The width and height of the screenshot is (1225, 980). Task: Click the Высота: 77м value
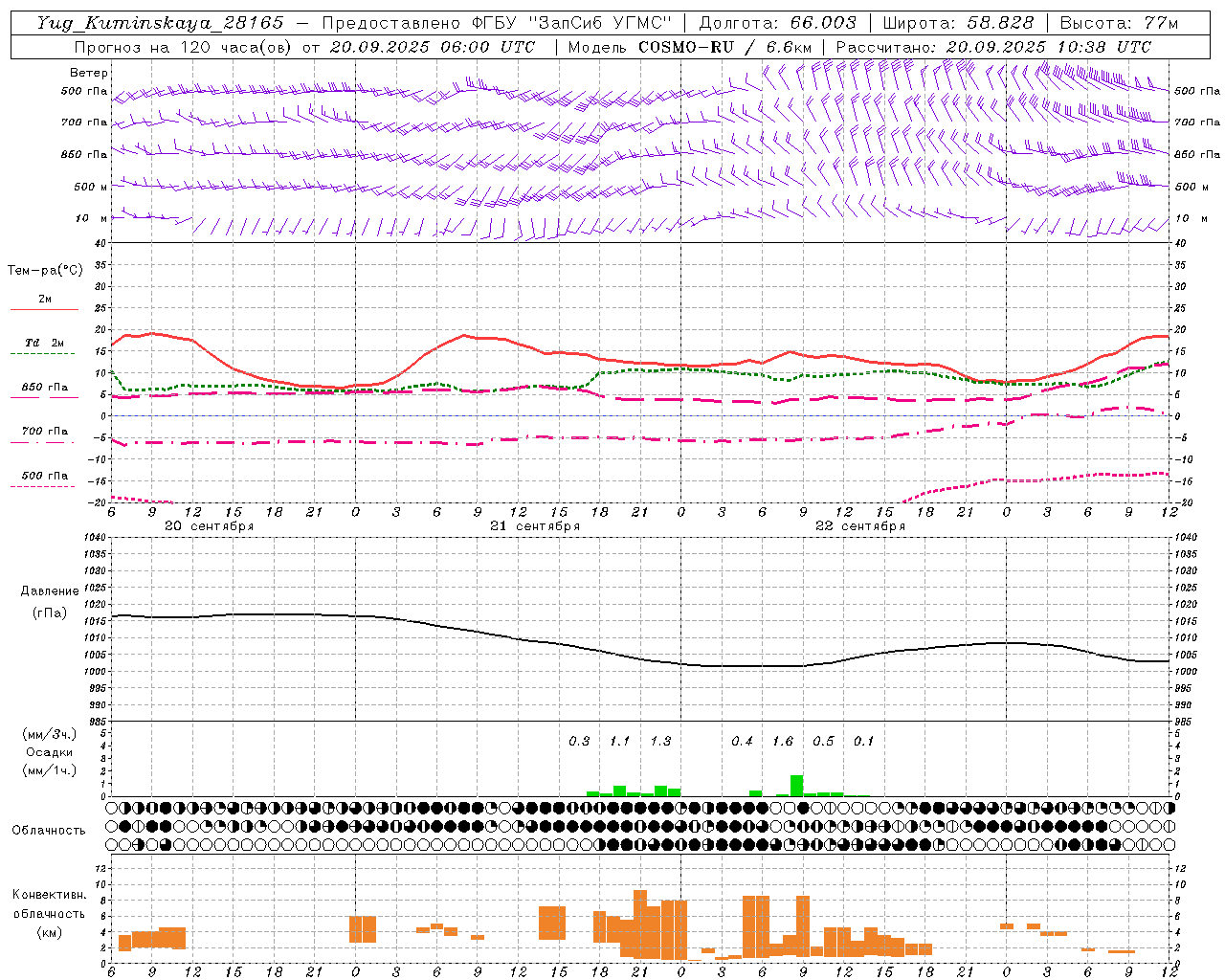(1119, 23)
